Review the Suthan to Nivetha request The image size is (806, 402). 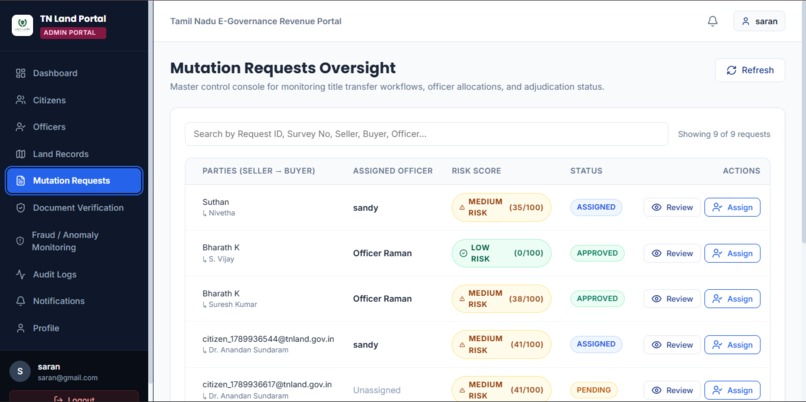point(672,207)
